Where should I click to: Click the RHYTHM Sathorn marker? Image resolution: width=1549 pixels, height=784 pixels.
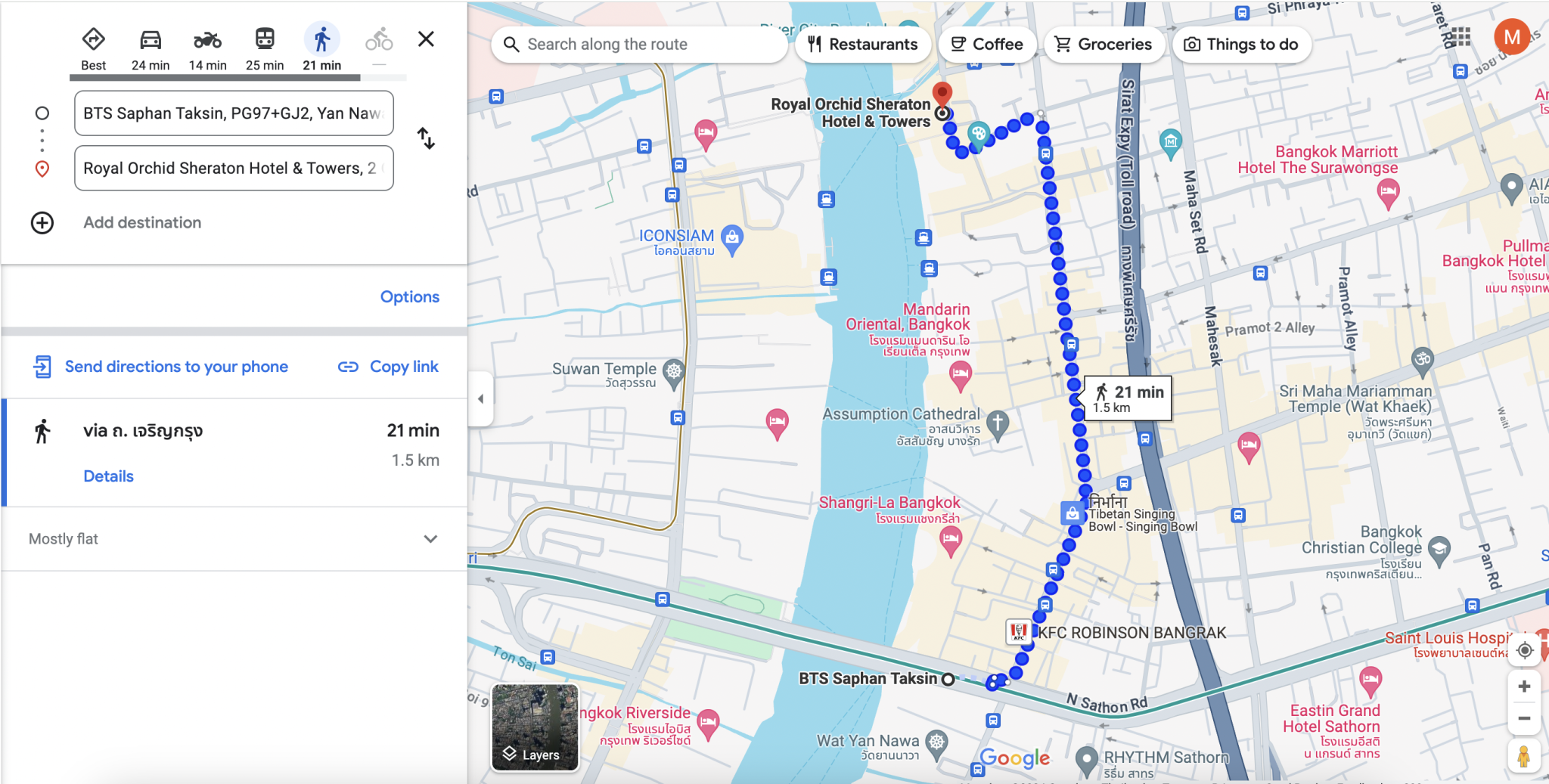pyautogui.click(x=1086, y=761)
